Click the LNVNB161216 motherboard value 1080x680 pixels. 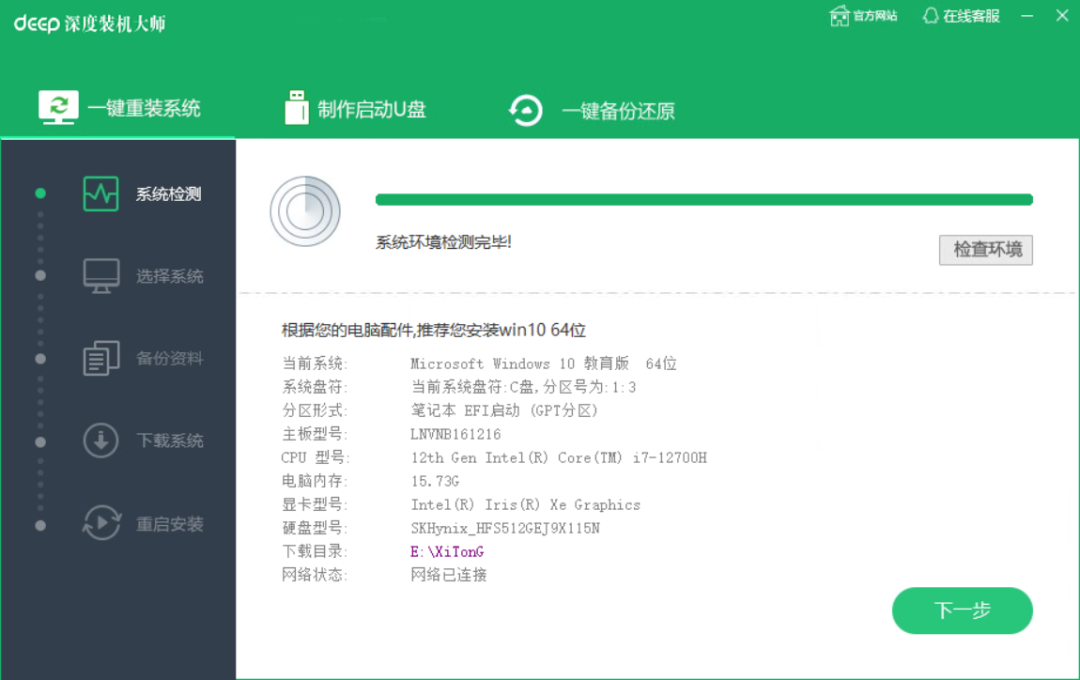click(x=455, y=434)
